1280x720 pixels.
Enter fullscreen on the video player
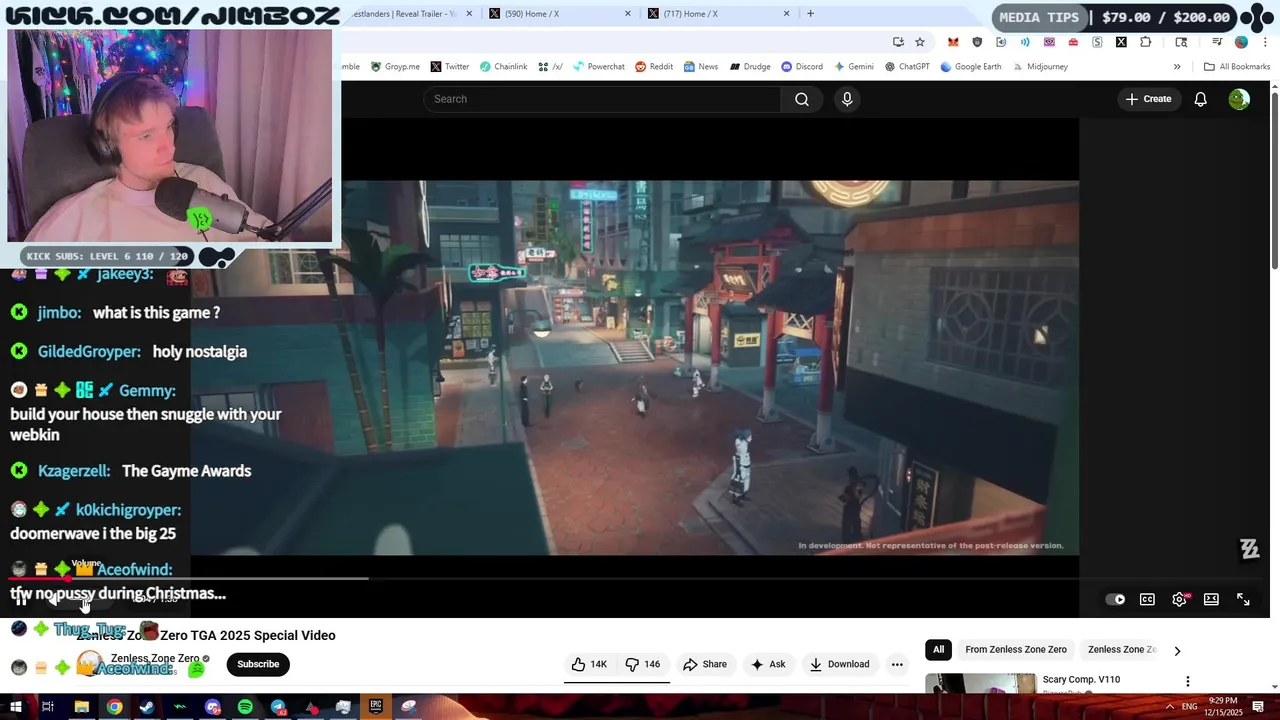pos(1243,599)
